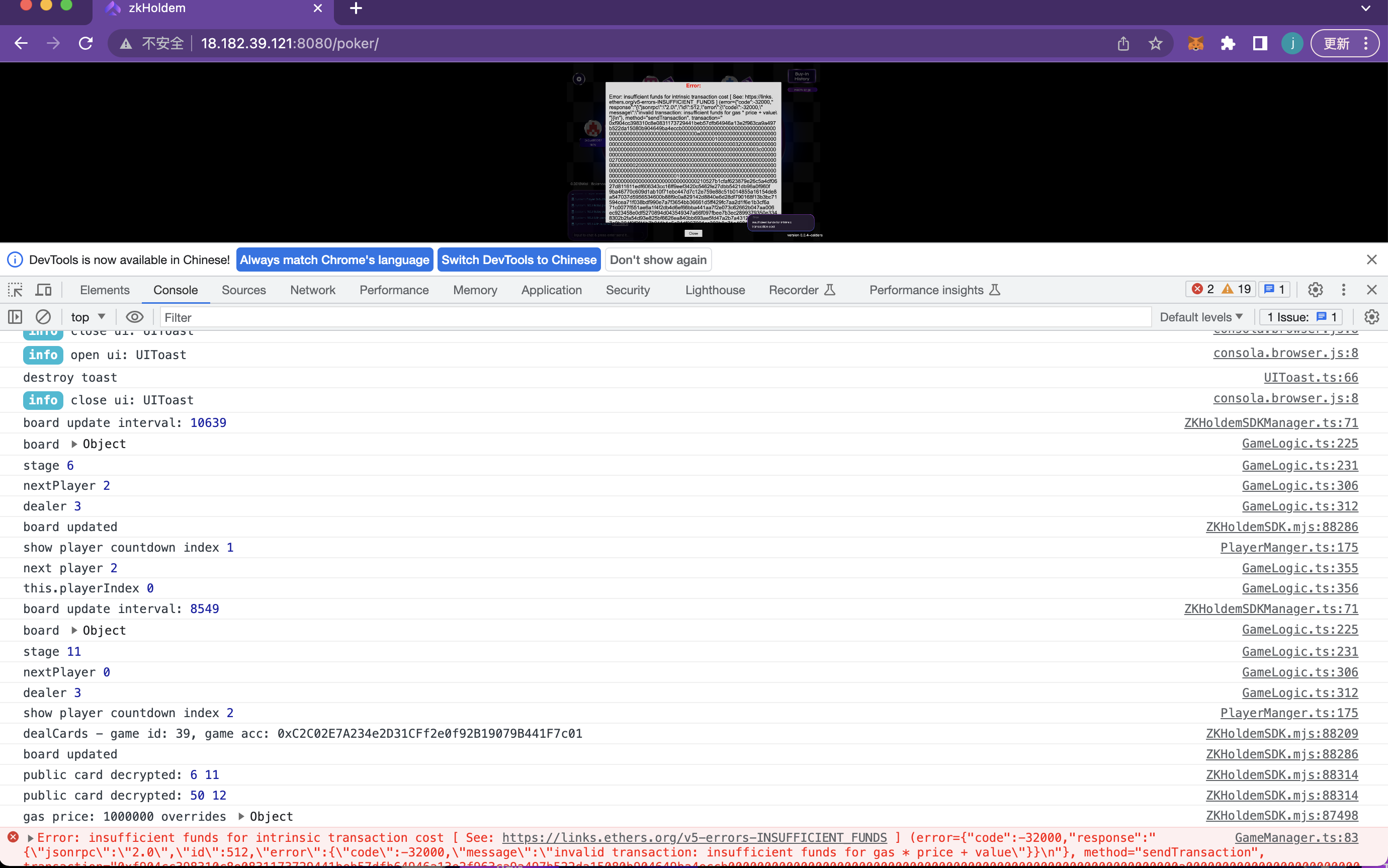Viewport: 1388px width, 868px height.
Task: Click the DevTools settings gear icon
Action: (1316, 289)
